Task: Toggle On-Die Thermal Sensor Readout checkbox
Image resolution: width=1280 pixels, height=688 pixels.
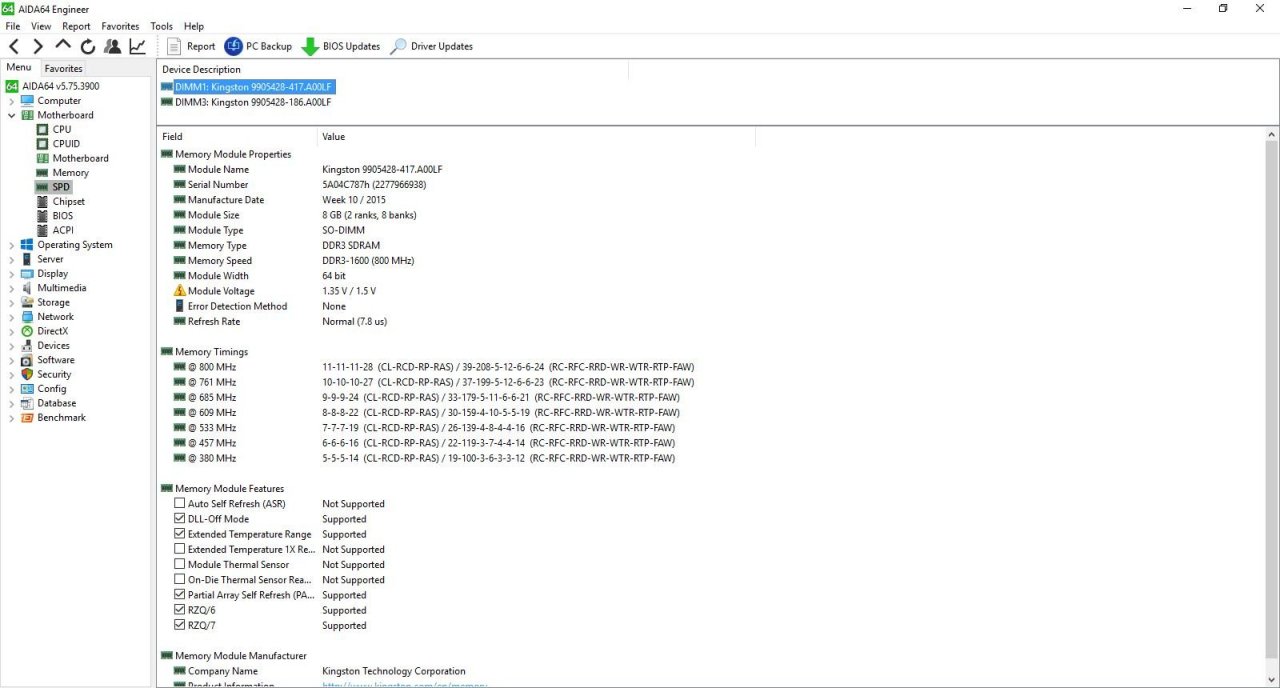Action: [x=180, y=580]
